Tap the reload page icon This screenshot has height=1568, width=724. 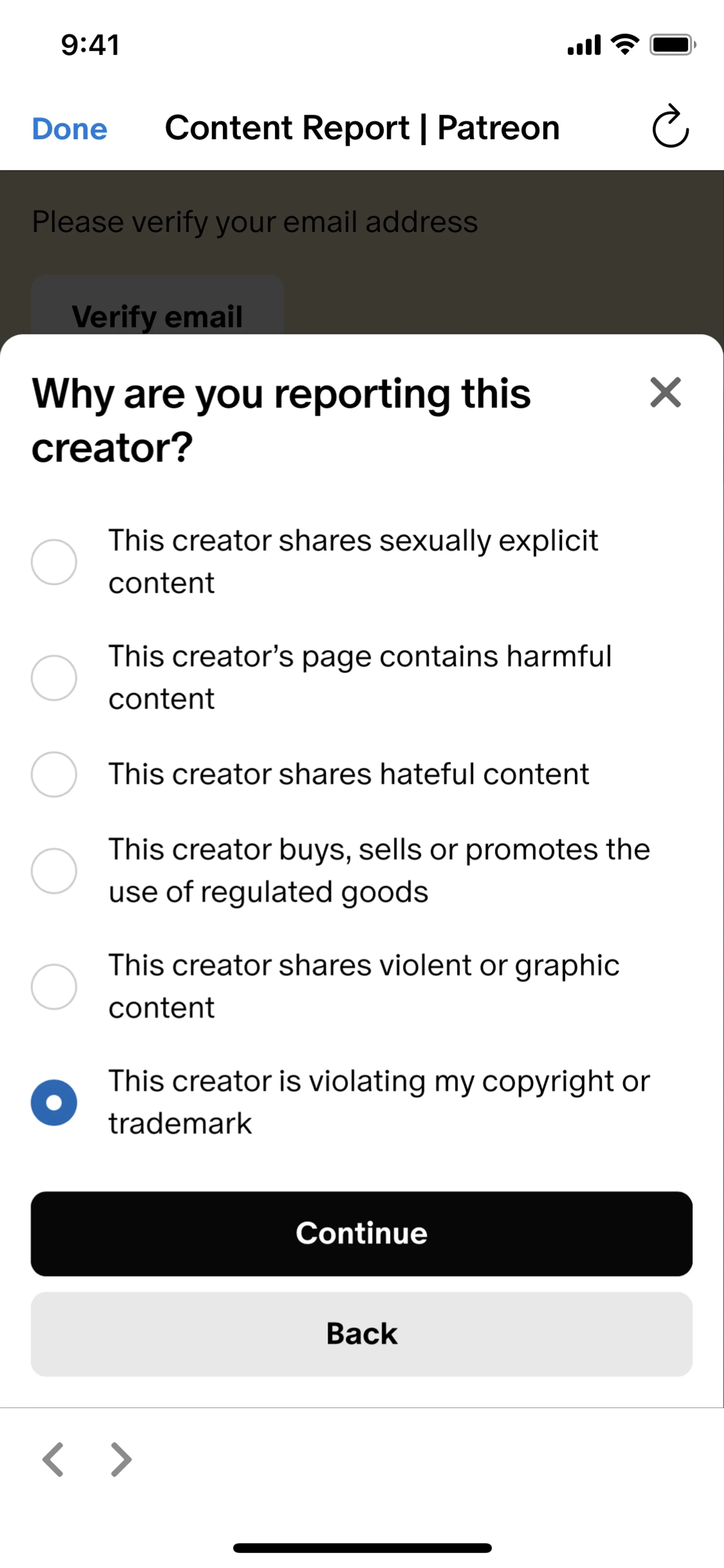670,127
